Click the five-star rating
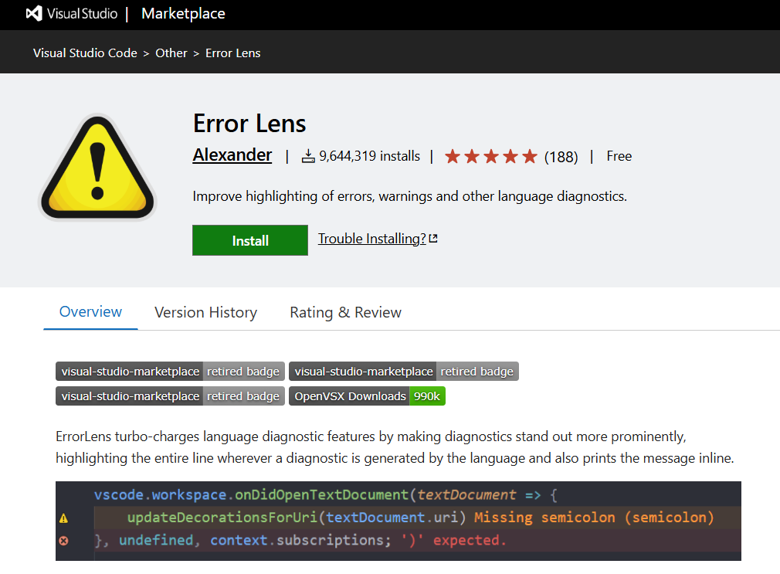This screenshot has width=780, height=574. (491, 156)
